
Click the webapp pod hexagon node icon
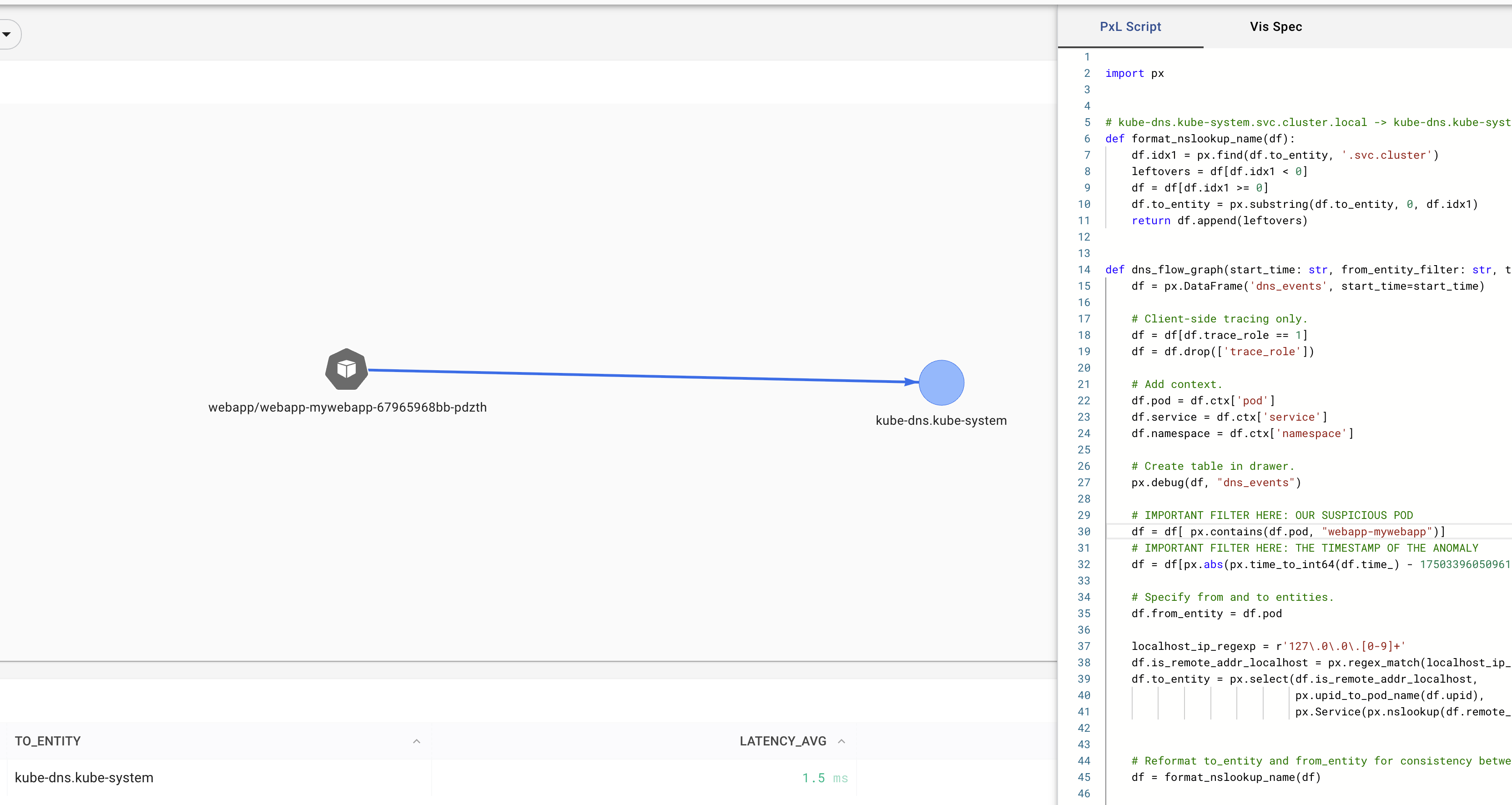click(x=346, y=369)
